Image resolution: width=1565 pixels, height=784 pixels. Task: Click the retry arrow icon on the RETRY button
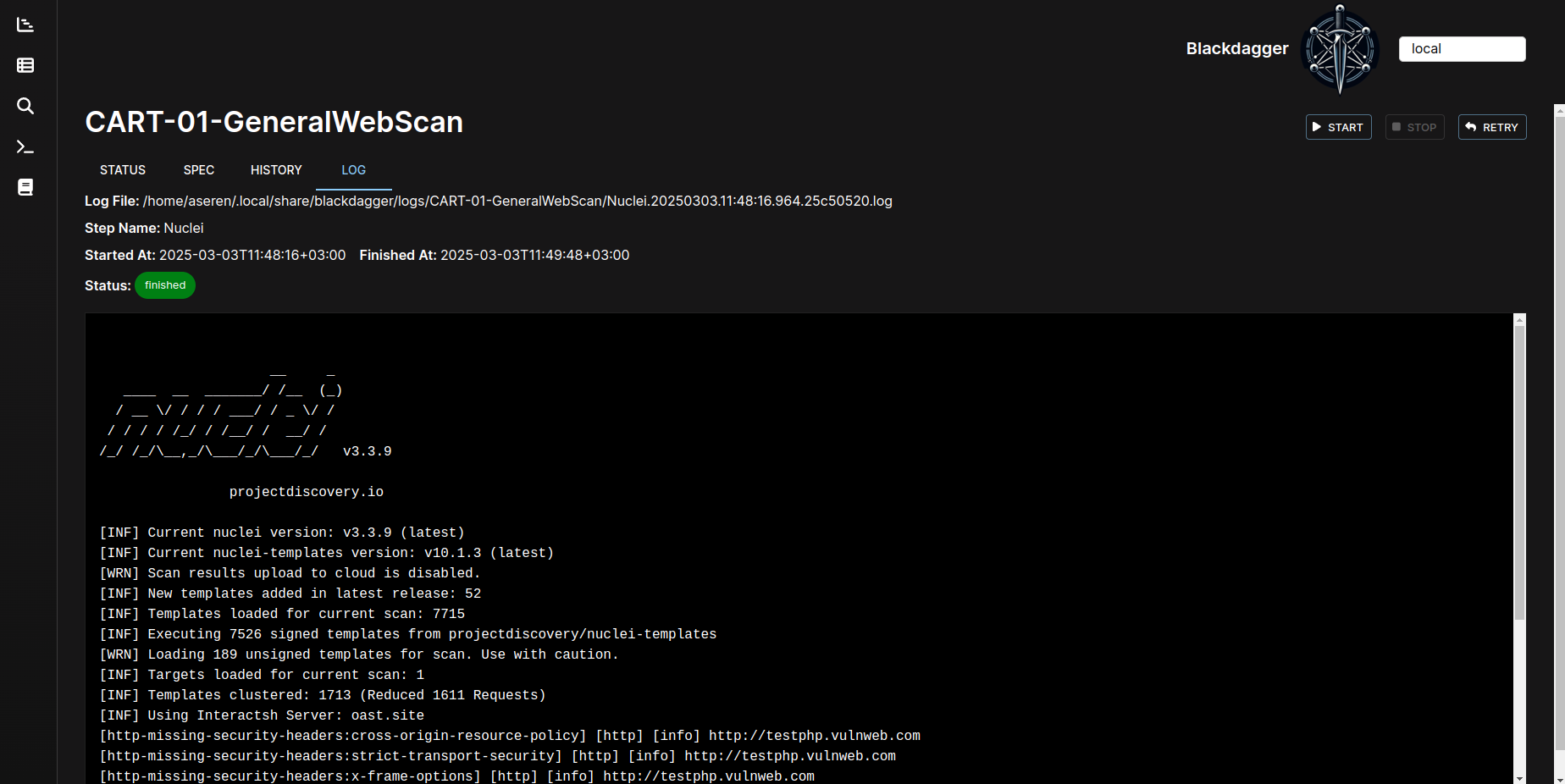1471,127
